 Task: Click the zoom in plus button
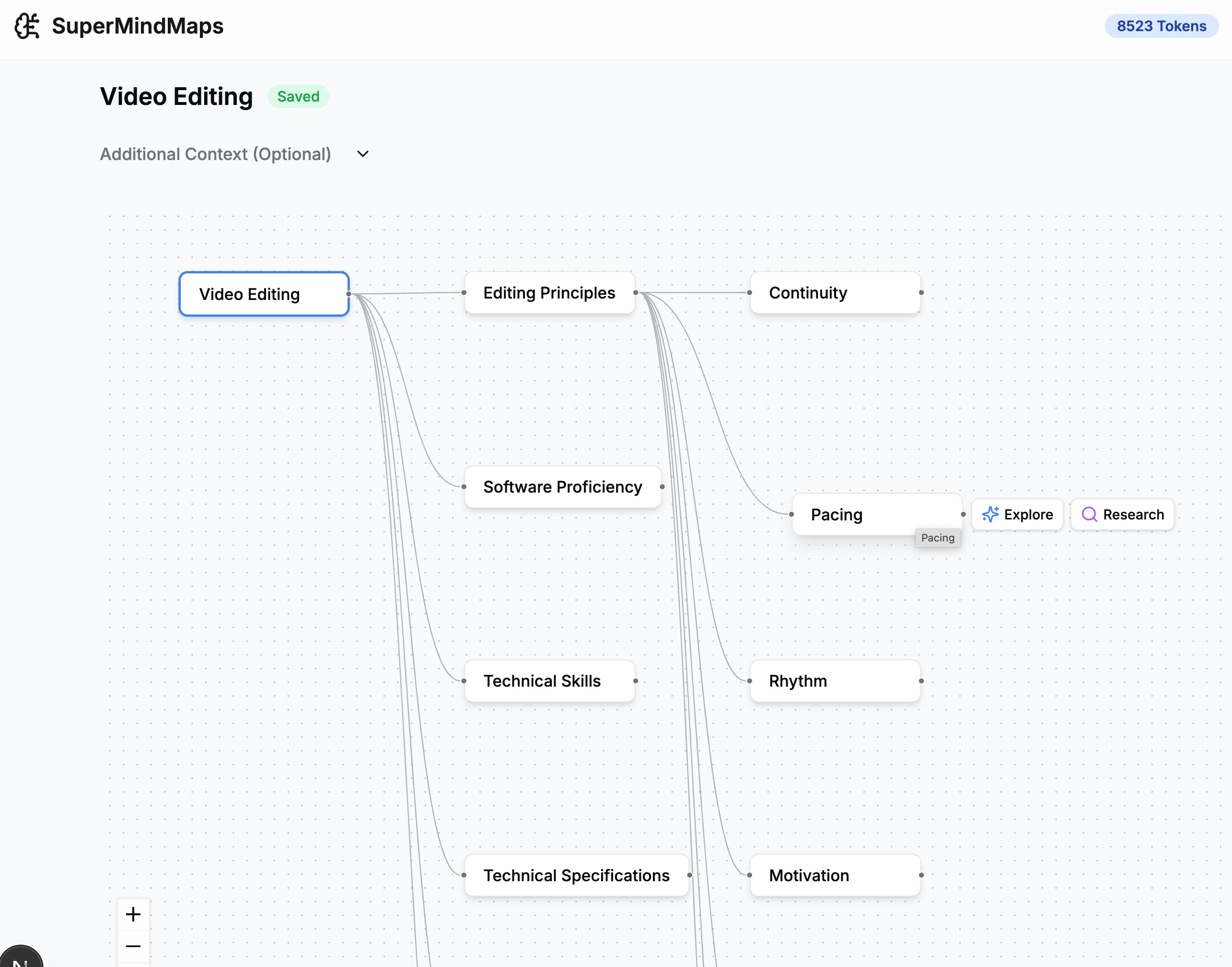(x=133, y=914)
